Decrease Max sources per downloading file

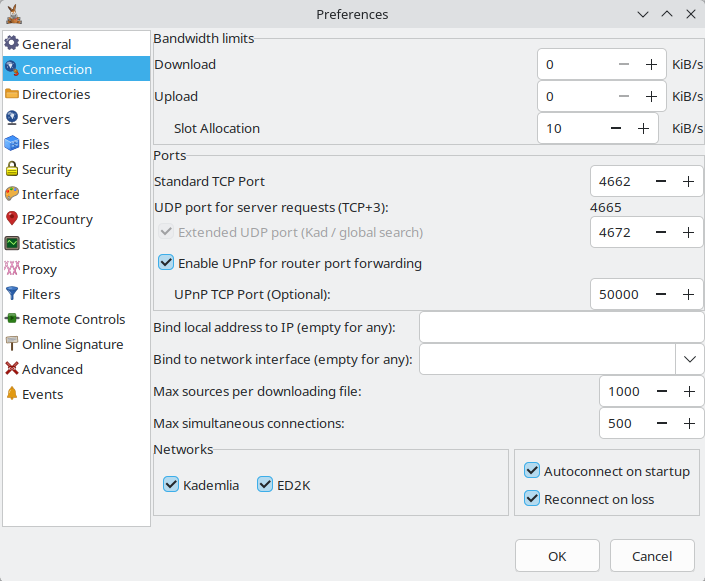coord(662,391)
